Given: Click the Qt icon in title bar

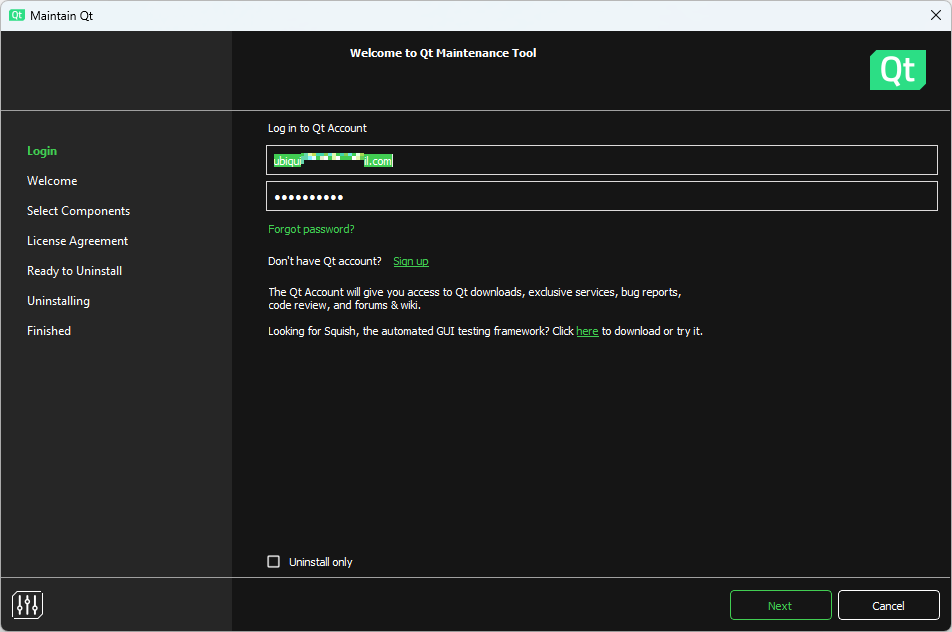Looking at the screenshot, I should point(17,15).
